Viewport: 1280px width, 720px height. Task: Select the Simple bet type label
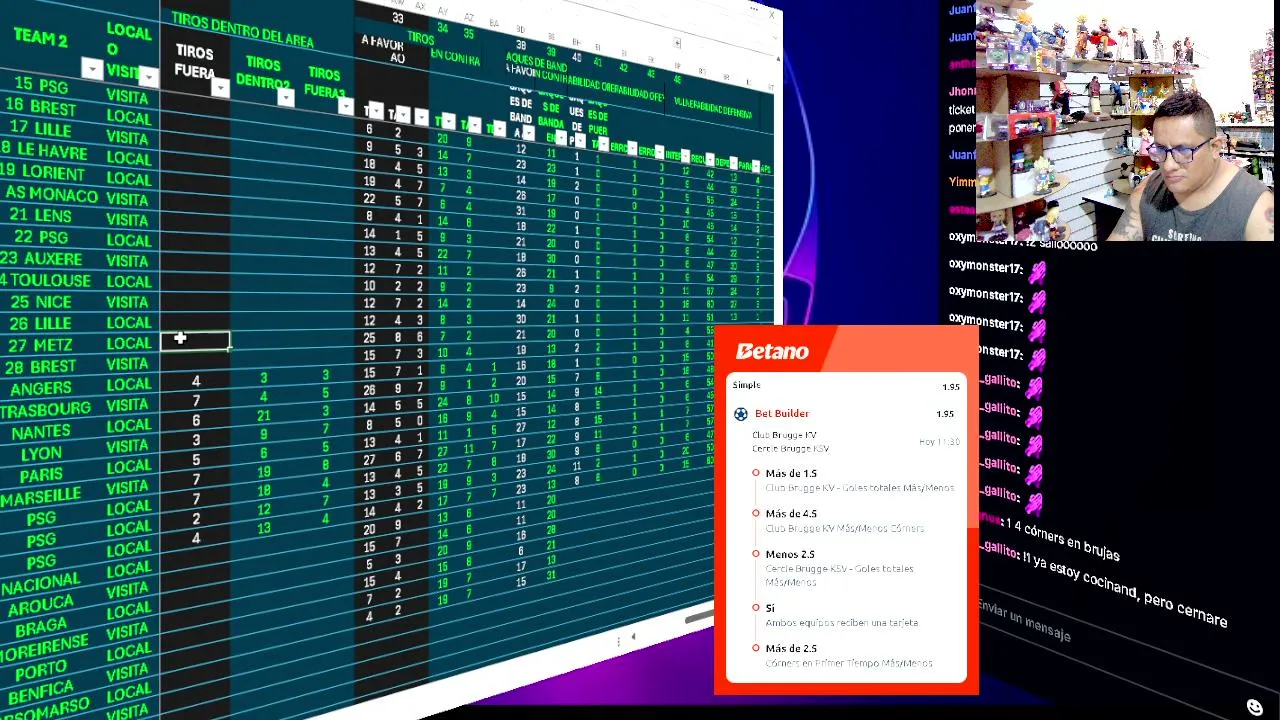click(746, 385)
